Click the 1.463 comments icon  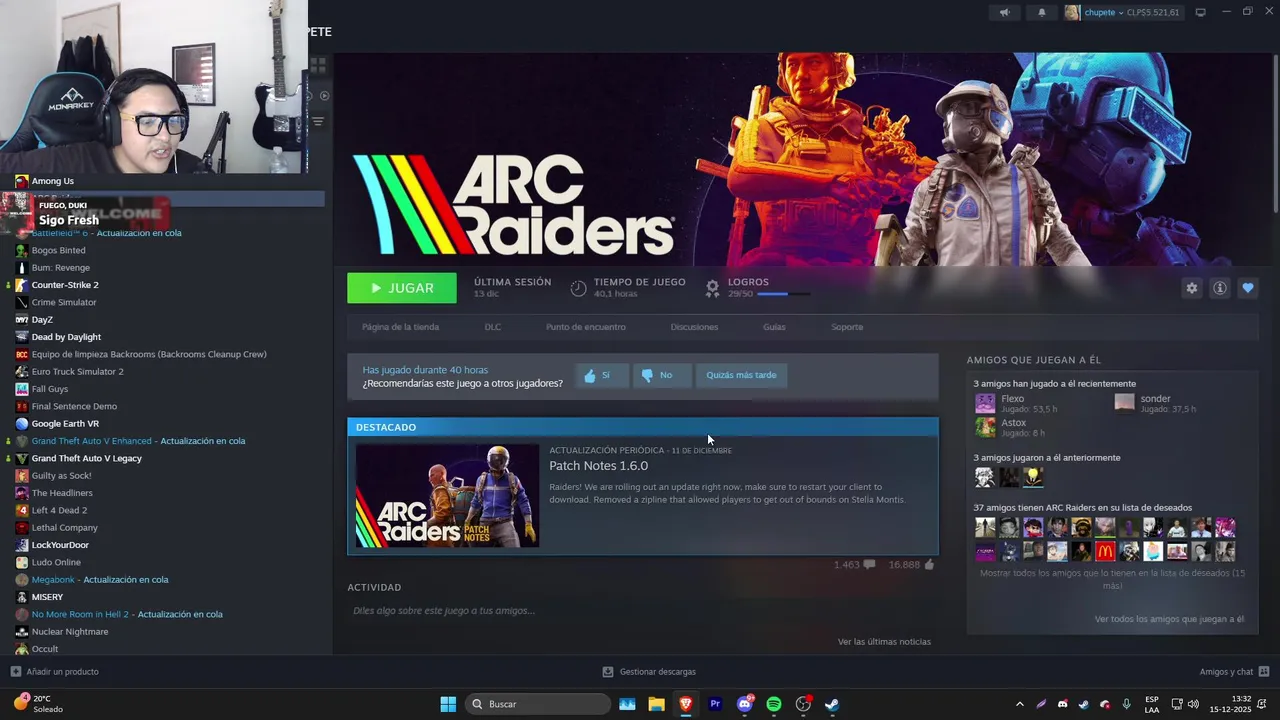869,565
